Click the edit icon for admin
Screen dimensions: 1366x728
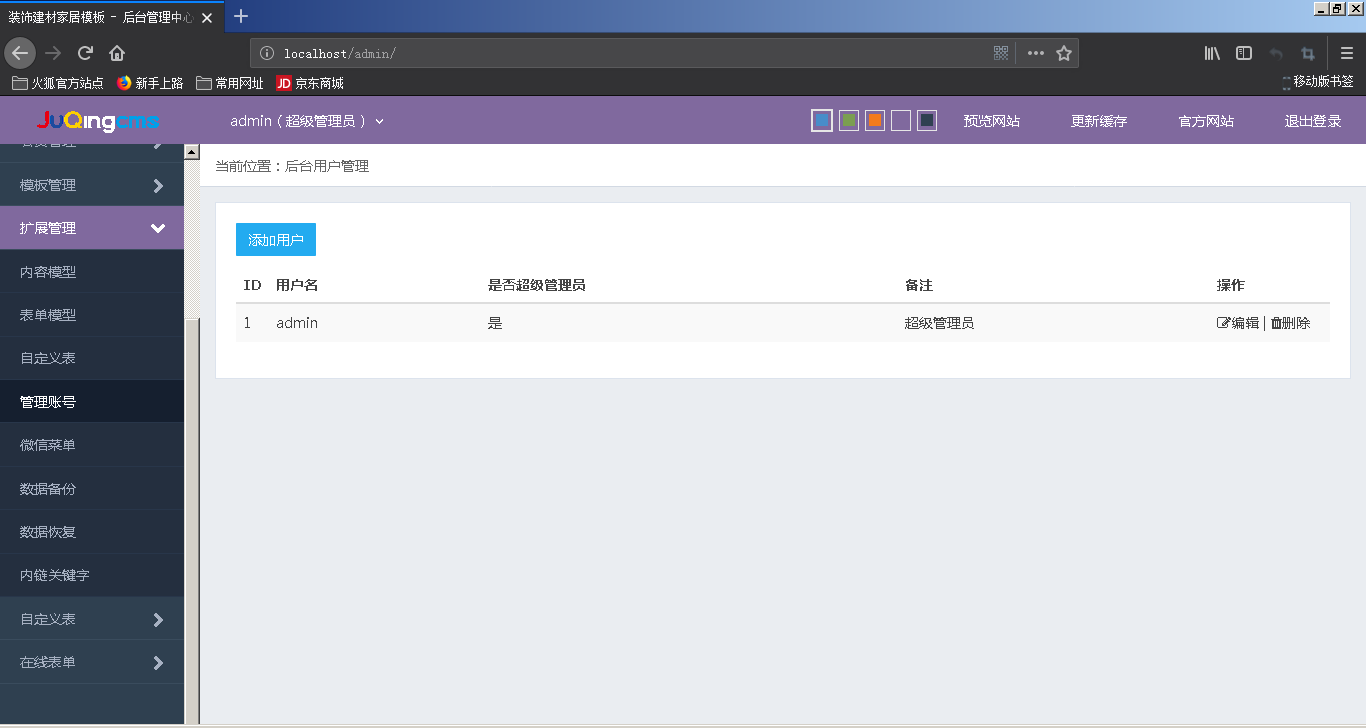coord(1223,323)
